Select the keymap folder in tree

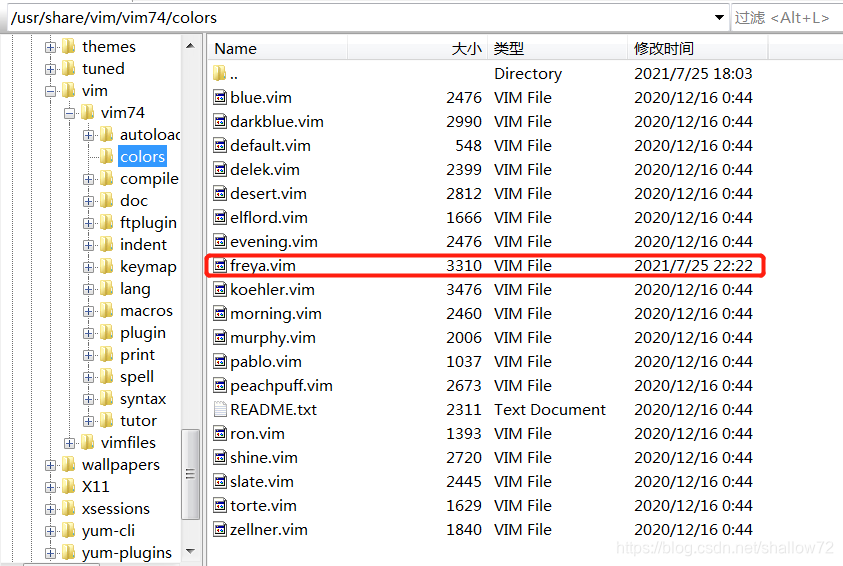coord(148,267)
